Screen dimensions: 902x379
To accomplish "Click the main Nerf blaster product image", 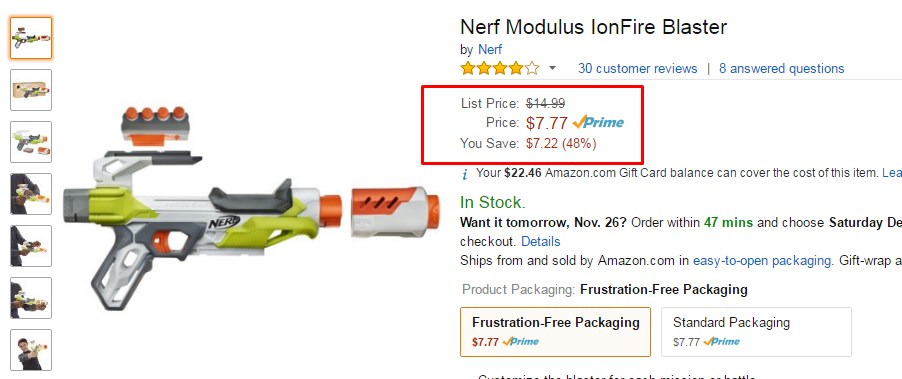I will 251,207.
